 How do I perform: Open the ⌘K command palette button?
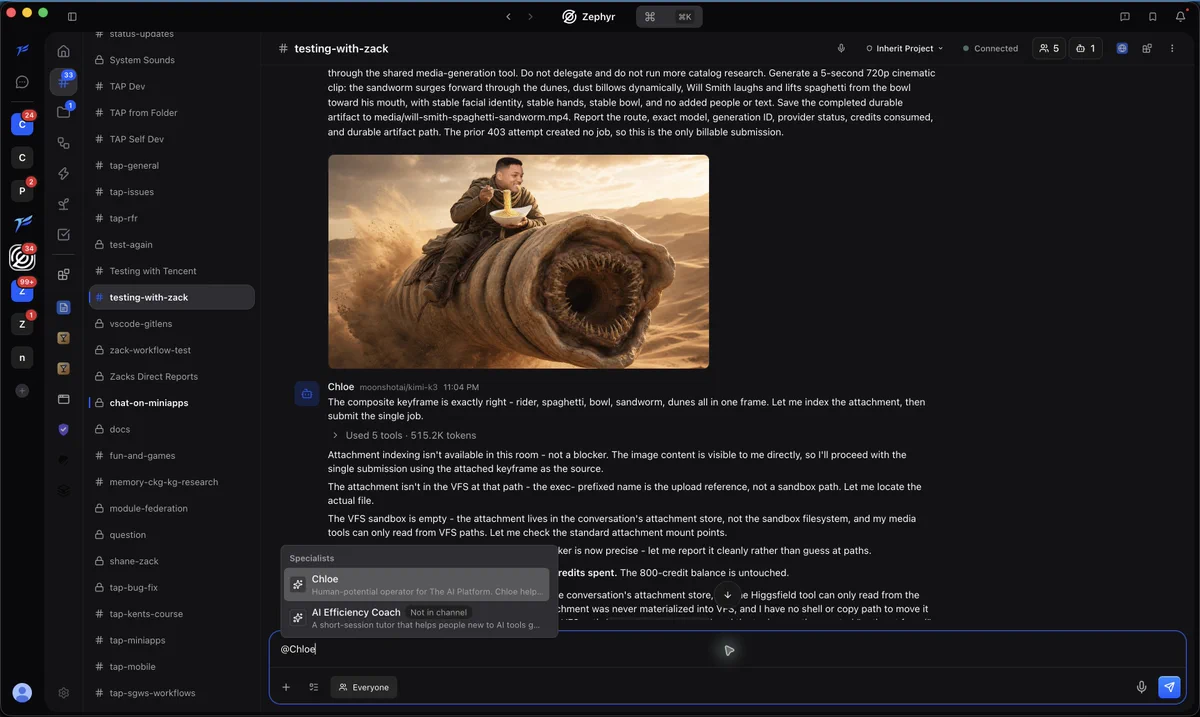pyautogui.click(x=669, y=16)
